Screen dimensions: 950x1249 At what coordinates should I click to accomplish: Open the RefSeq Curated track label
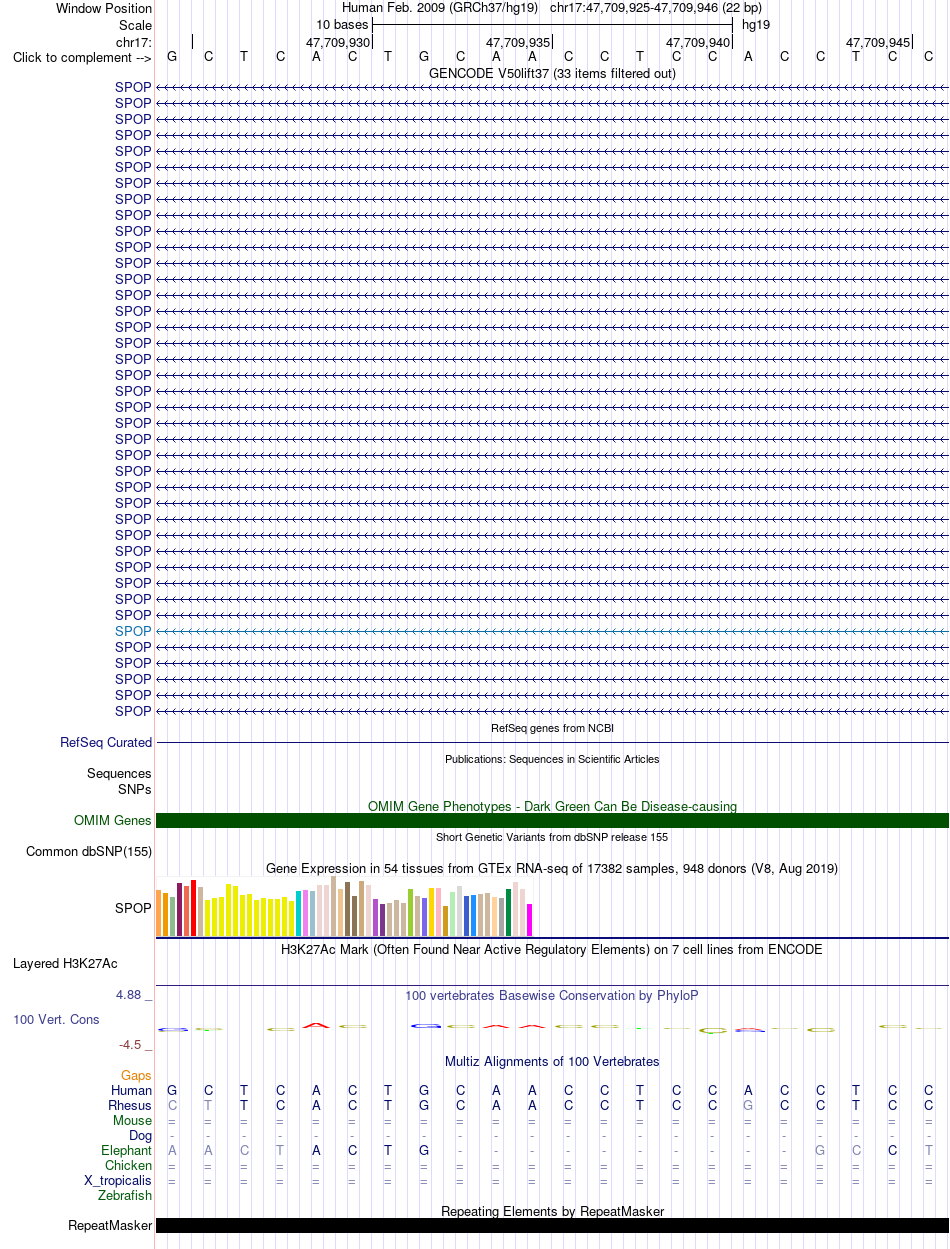click(106, 742)
